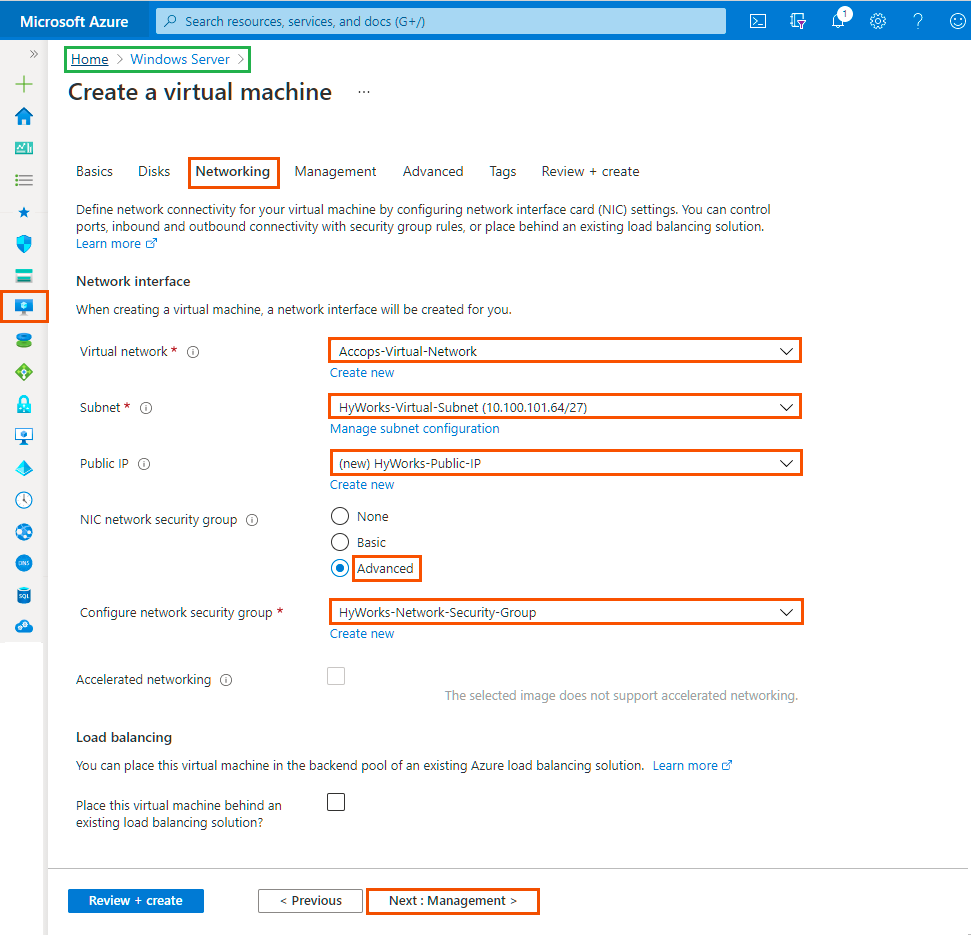
Task: Launch Cloud Shell from the top bar
Action: click(758, 21)
